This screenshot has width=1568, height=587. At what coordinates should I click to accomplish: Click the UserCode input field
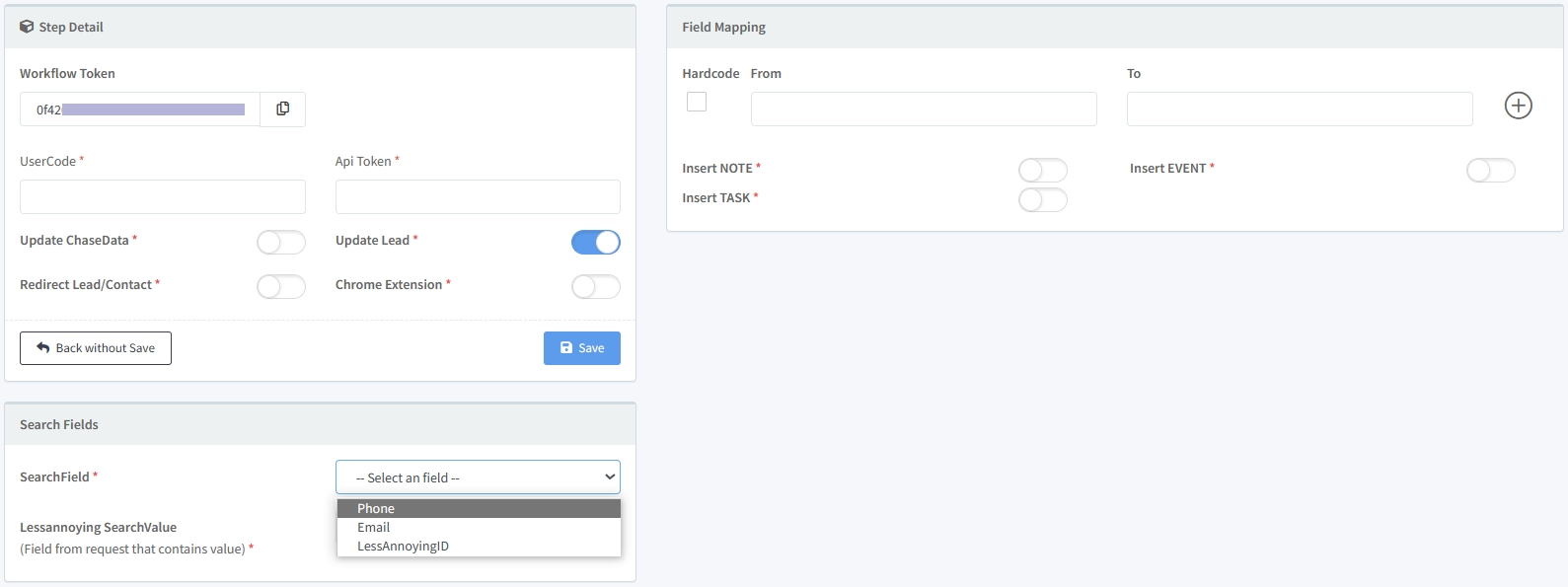(163, 197)
